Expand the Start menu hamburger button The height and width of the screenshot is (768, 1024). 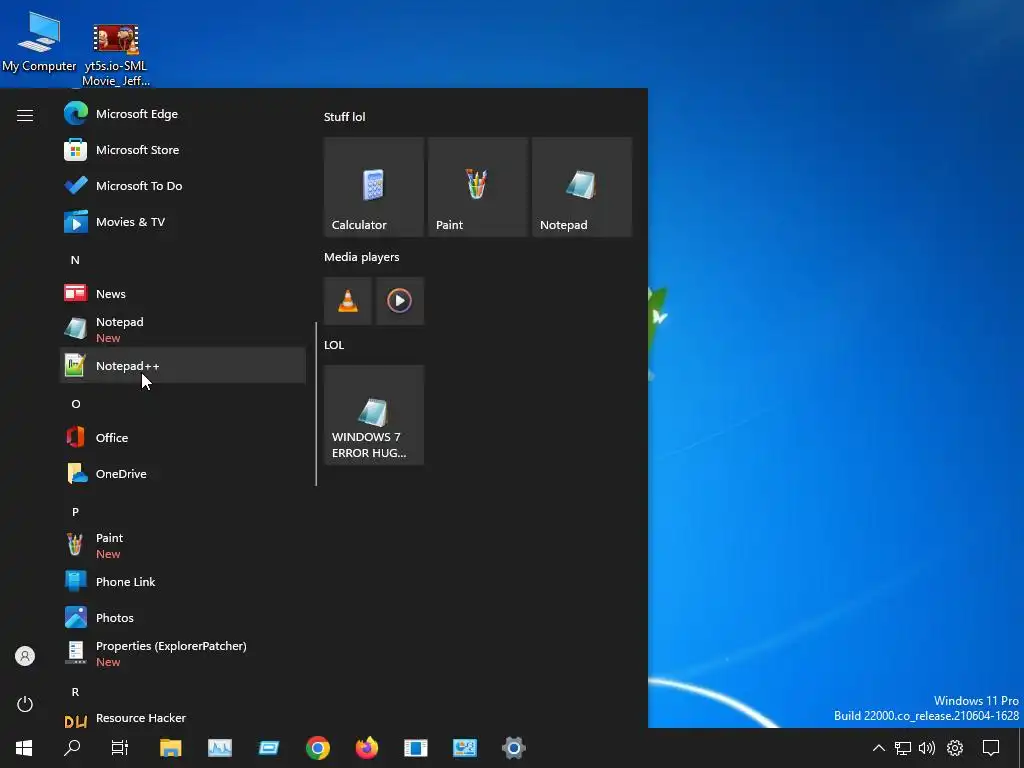coord(25,116)
